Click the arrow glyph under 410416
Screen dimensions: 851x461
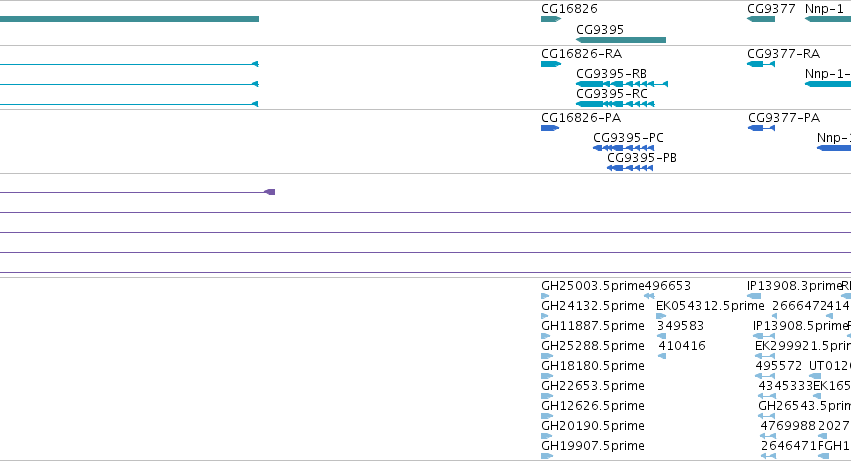pyautogui.click(x=662, y=356)
